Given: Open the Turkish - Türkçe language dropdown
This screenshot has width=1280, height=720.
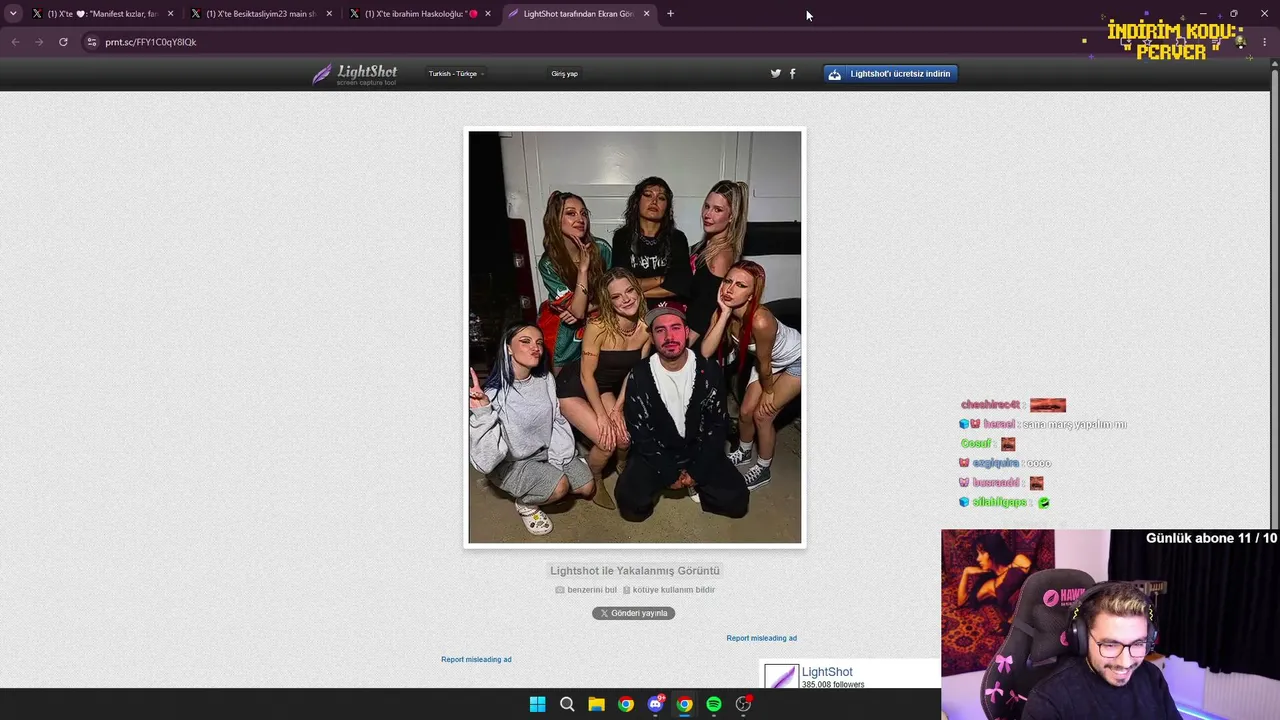Looking at the screenshot, I should (456, 74).
